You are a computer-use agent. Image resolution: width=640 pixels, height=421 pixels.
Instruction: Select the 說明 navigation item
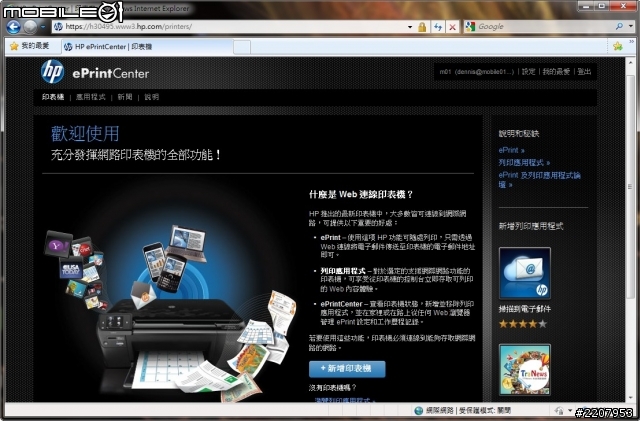[x=151, y=97]
